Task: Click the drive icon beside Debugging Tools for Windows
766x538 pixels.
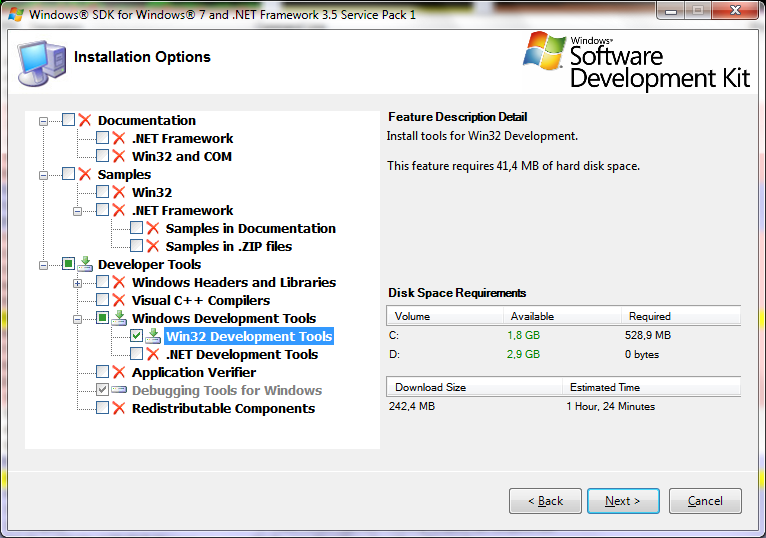Action: tap(119, 390)
